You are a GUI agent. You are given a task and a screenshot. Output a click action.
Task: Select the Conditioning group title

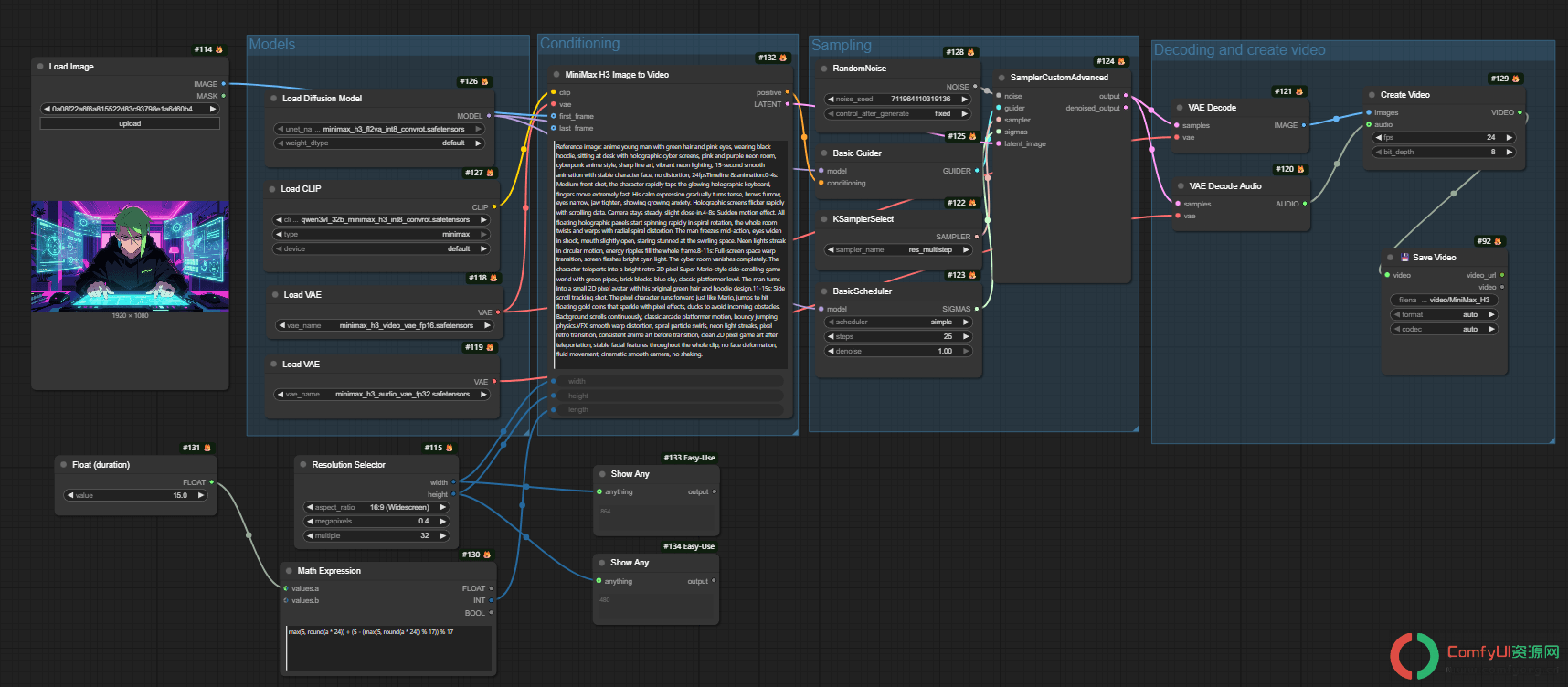(x=579, y=44)
